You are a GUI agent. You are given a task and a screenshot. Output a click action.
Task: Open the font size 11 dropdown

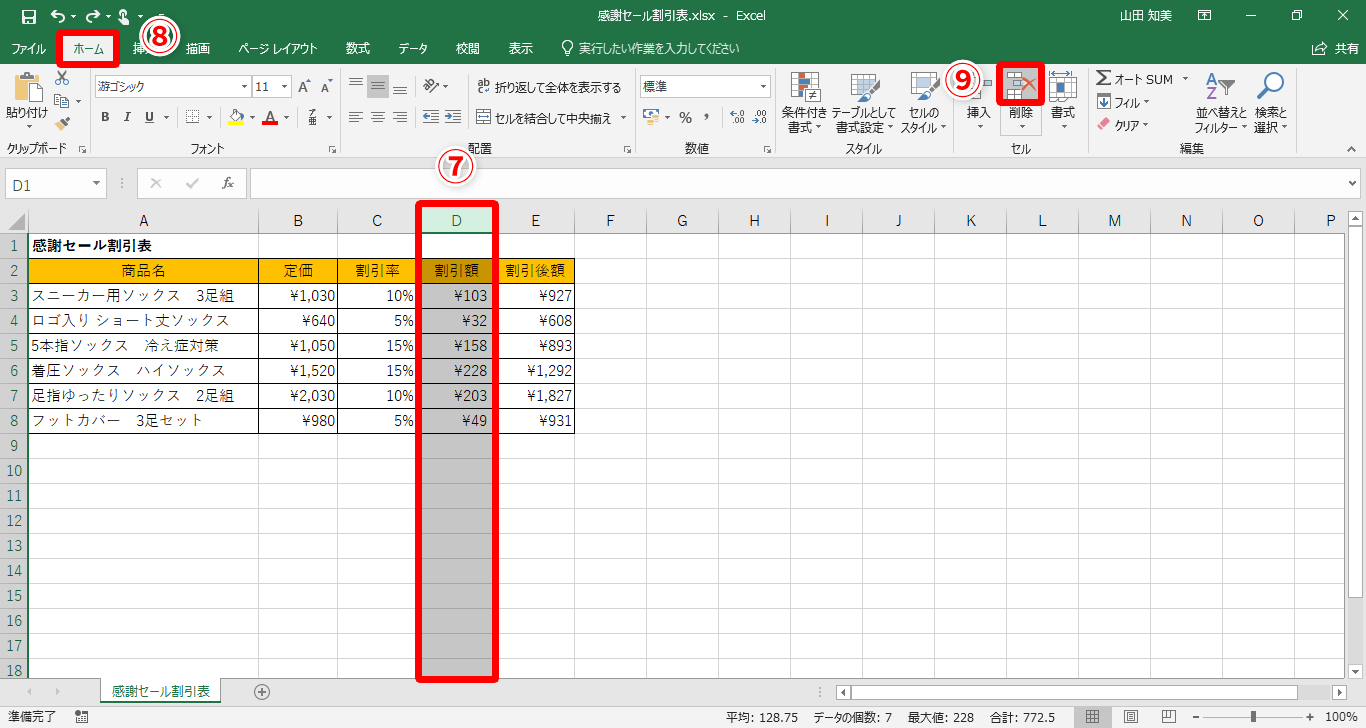point(284,87)
